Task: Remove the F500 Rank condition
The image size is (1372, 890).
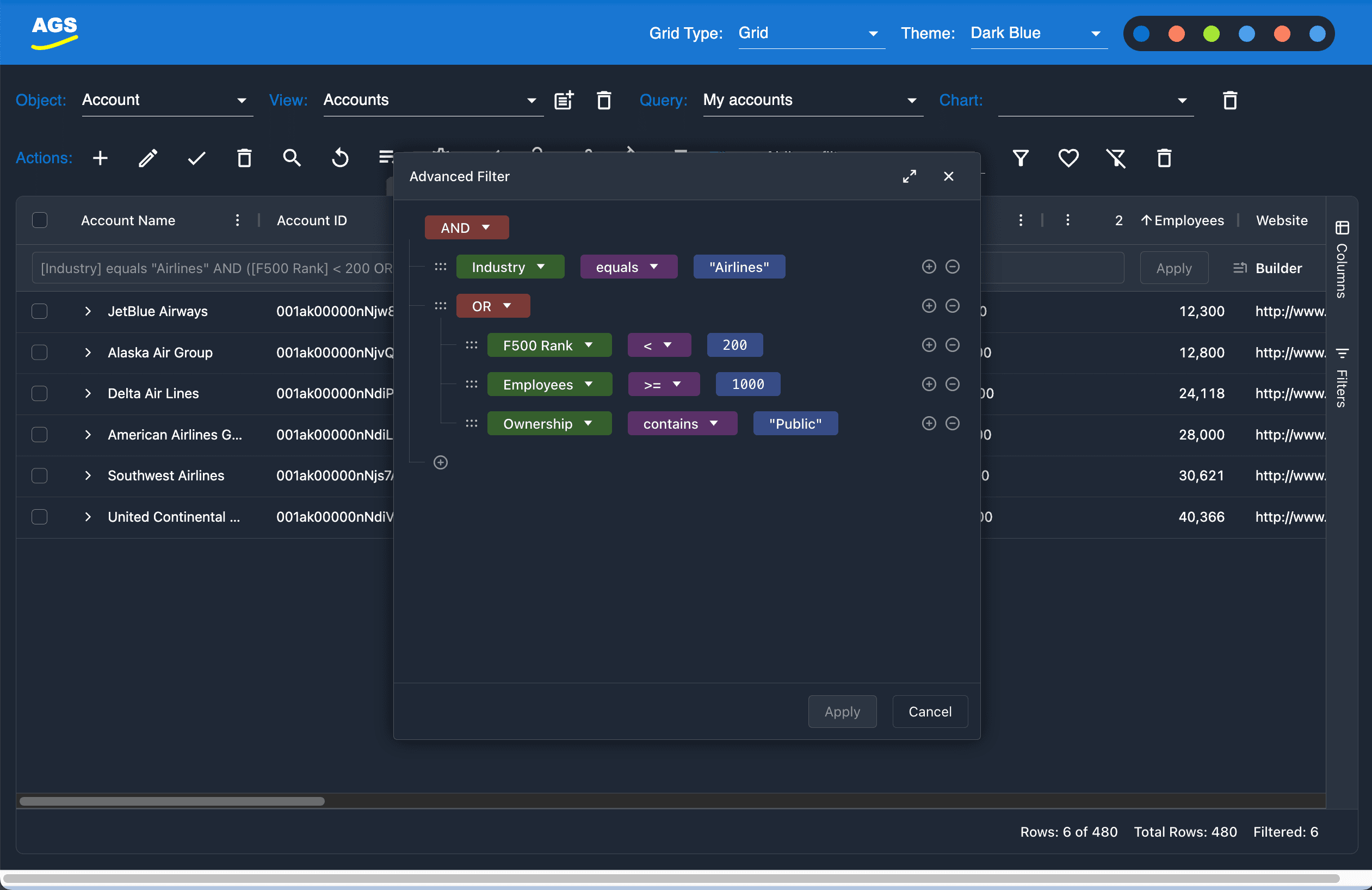Action: 953,345
